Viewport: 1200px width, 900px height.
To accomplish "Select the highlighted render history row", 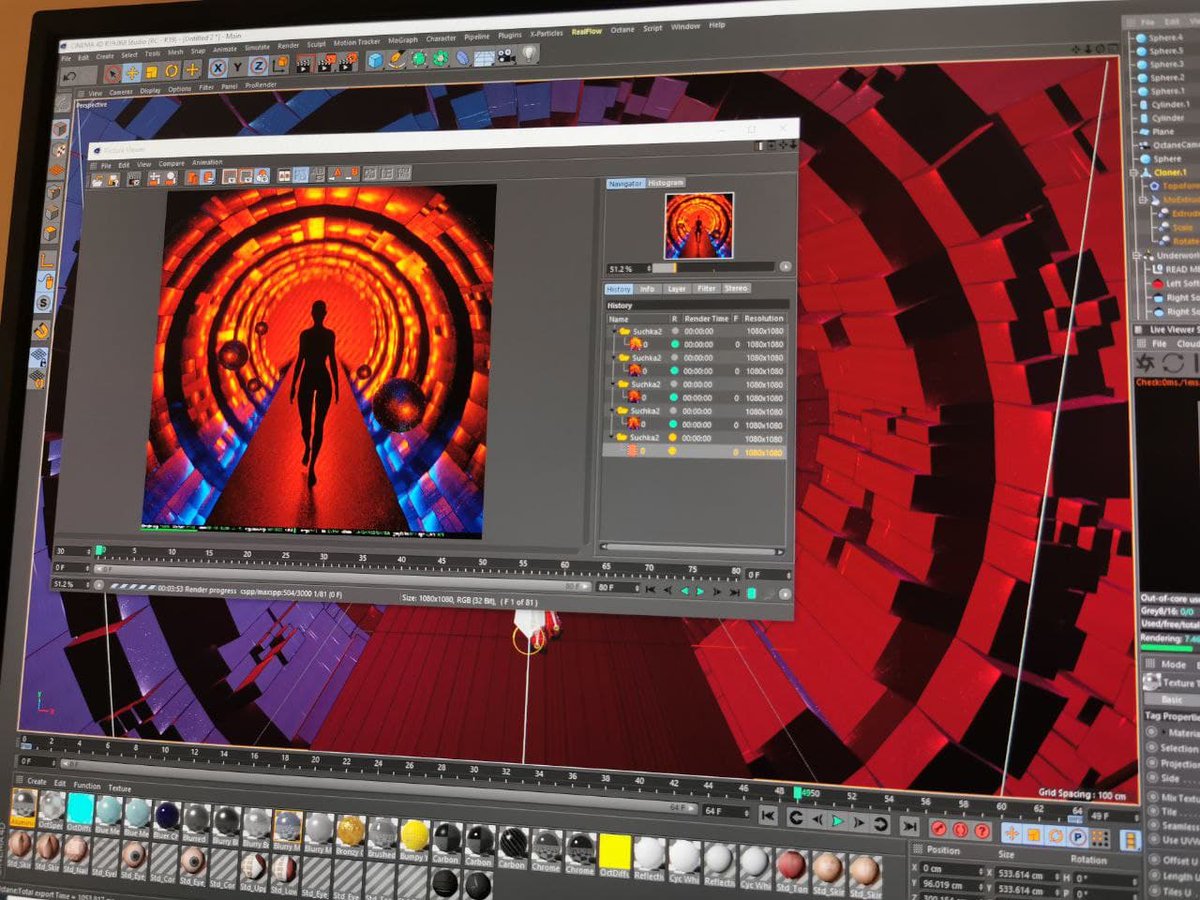I will click(694, 452).
